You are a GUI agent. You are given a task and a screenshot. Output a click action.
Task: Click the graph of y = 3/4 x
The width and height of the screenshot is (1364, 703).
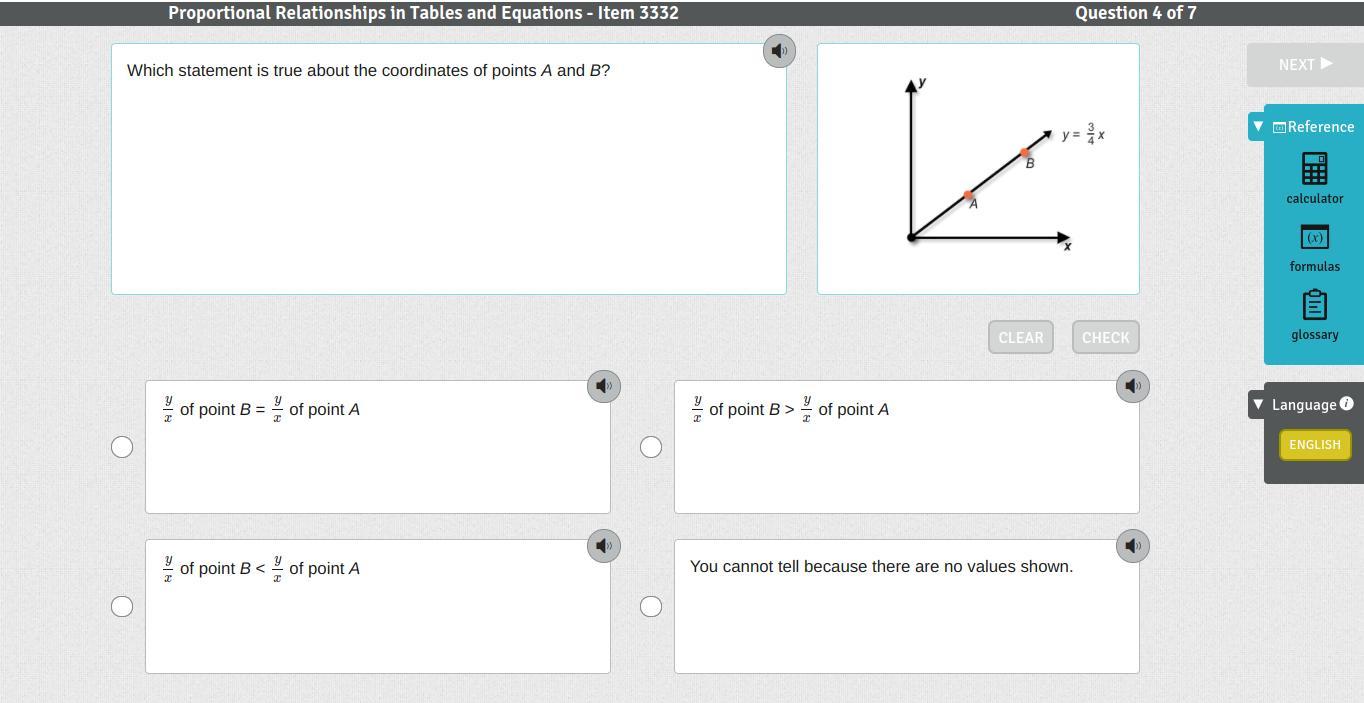(x=978, y=169)
